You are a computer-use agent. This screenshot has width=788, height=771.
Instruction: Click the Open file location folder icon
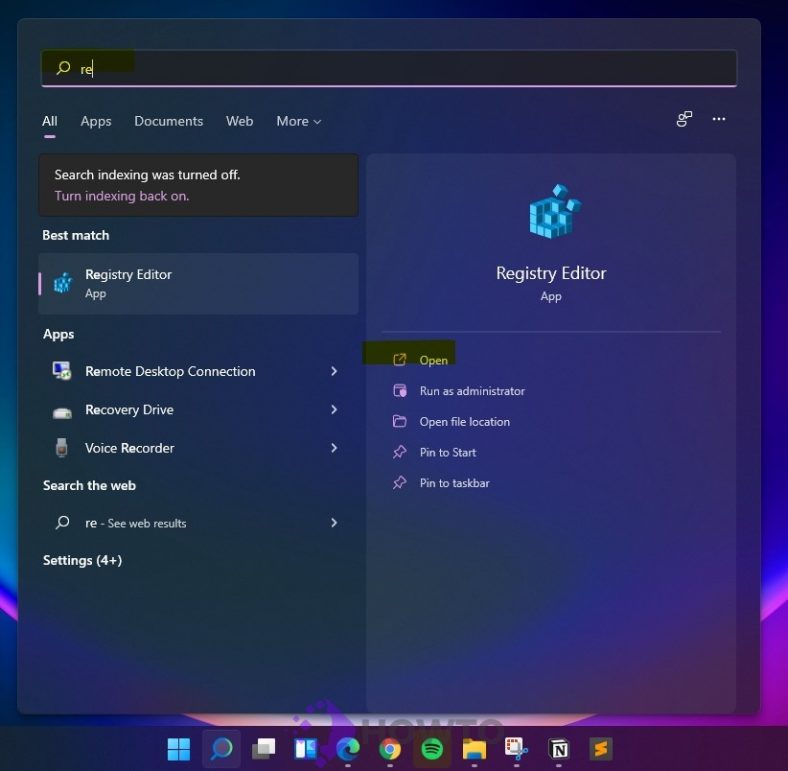point(400,421)
